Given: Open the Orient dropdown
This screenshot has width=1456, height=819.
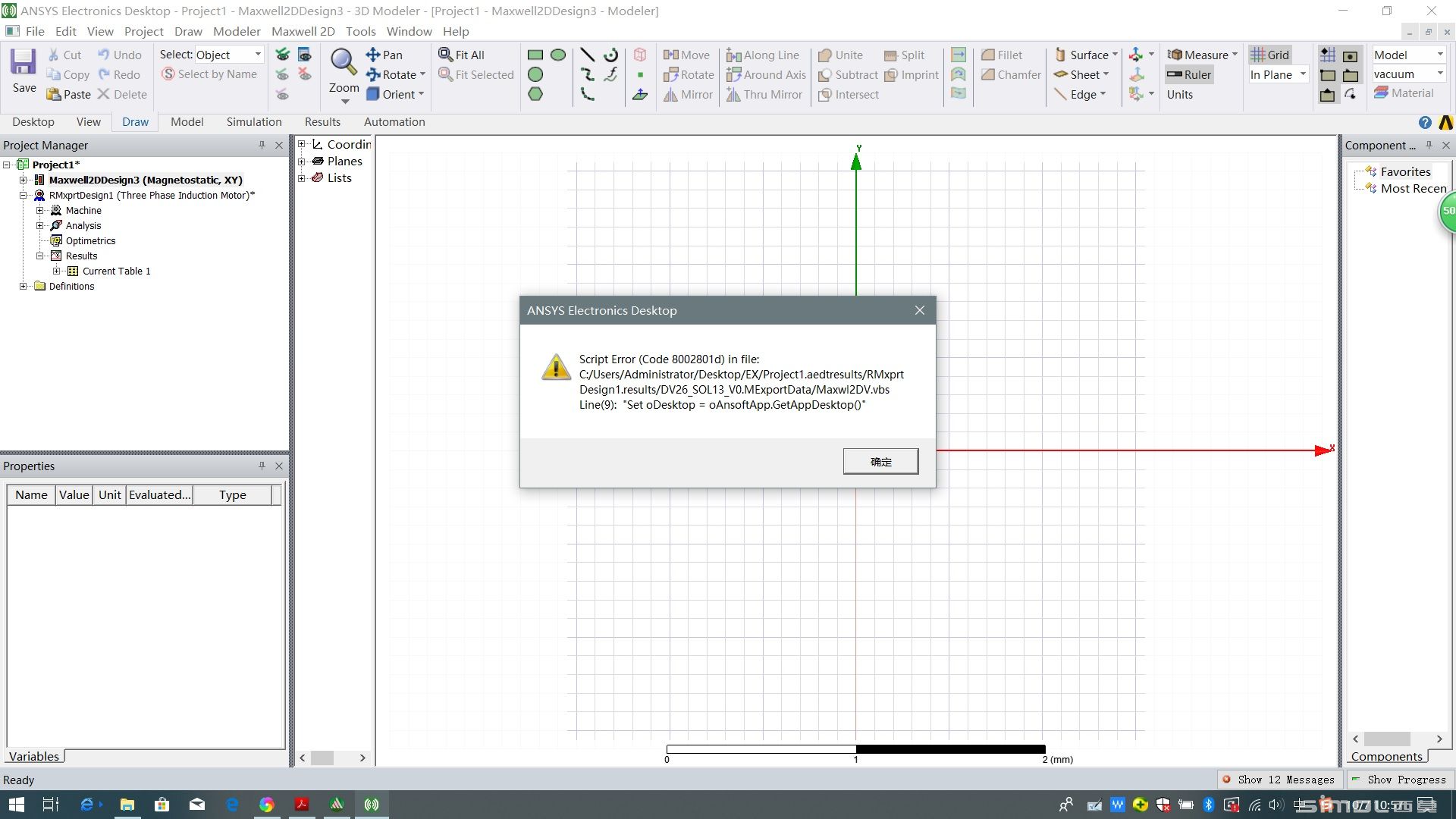Looking at the screenshot, I should pyautogui.click(x=421, y=94).
